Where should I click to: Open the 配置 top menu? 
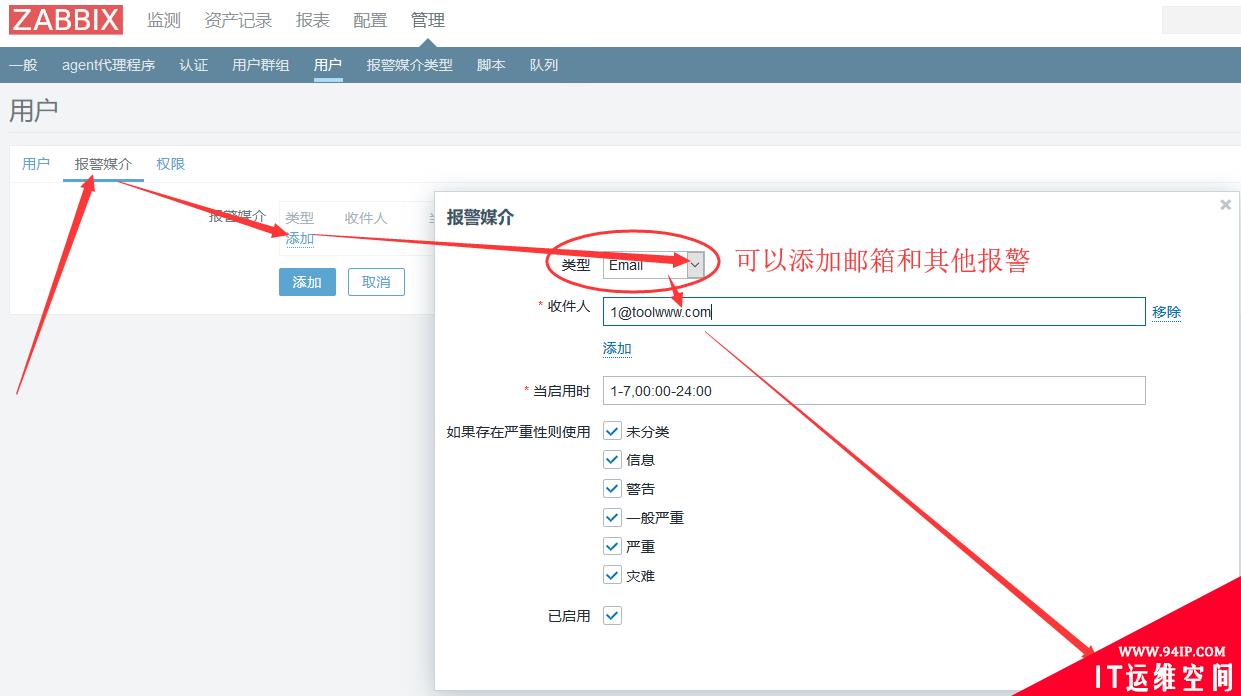(x=370, y=20)
